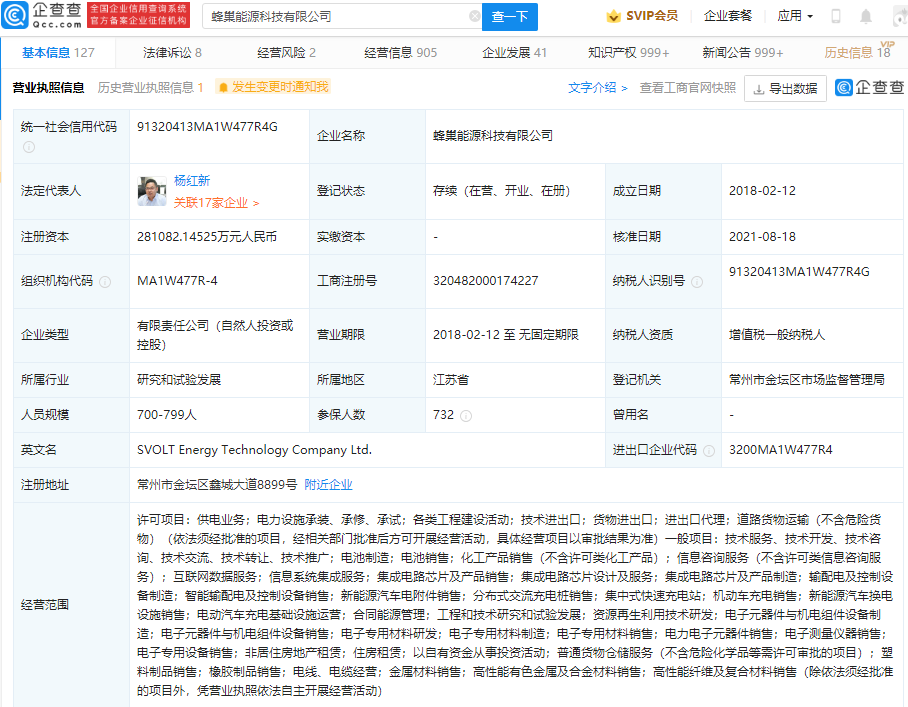908x707 pixels.
Task: Select 营业执照信息 sub-tab
Action: (48, 87)
